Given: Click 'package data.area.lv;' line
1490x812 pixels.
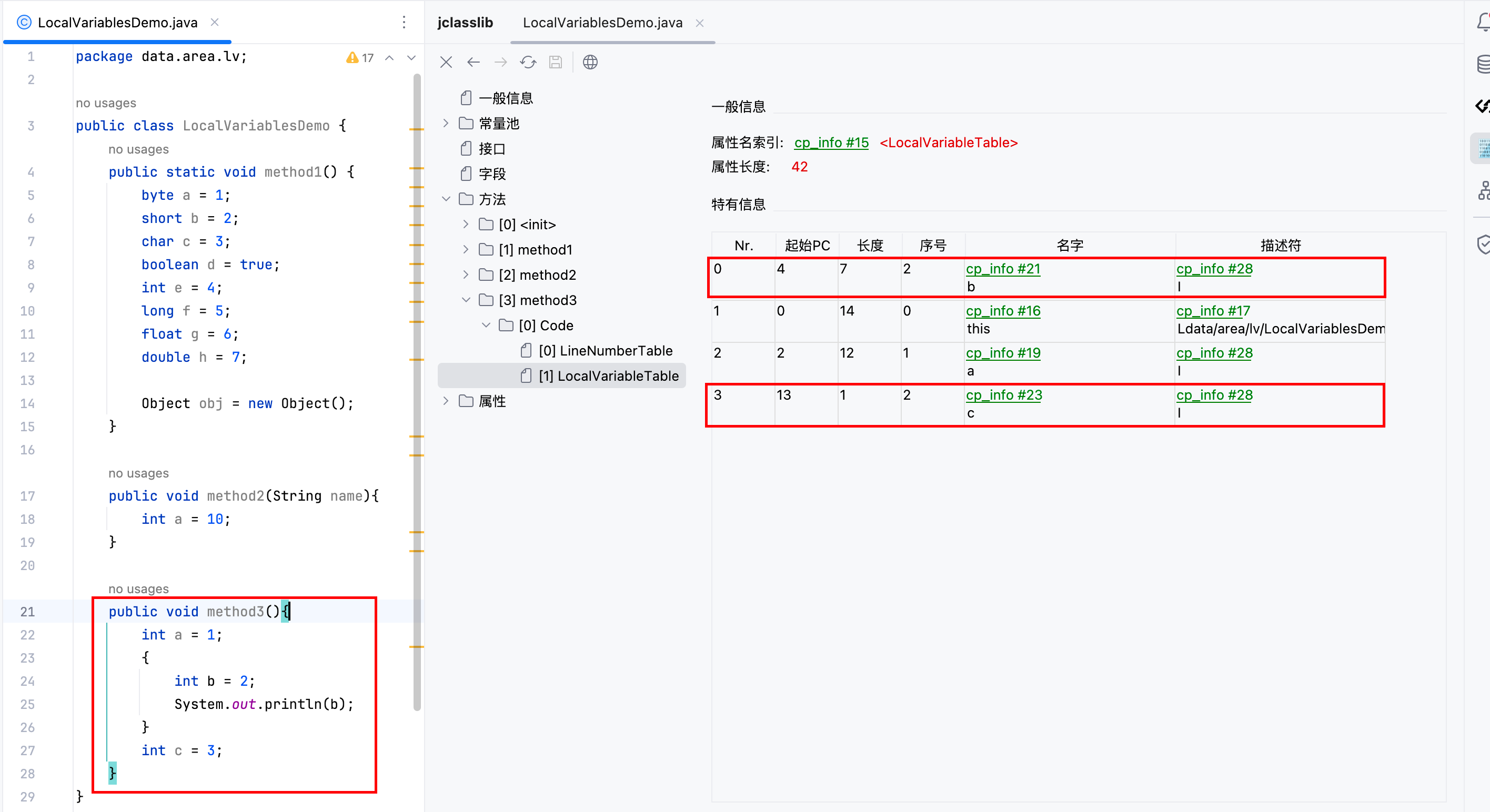Looking at the screenshot, I should coord(162,57).
